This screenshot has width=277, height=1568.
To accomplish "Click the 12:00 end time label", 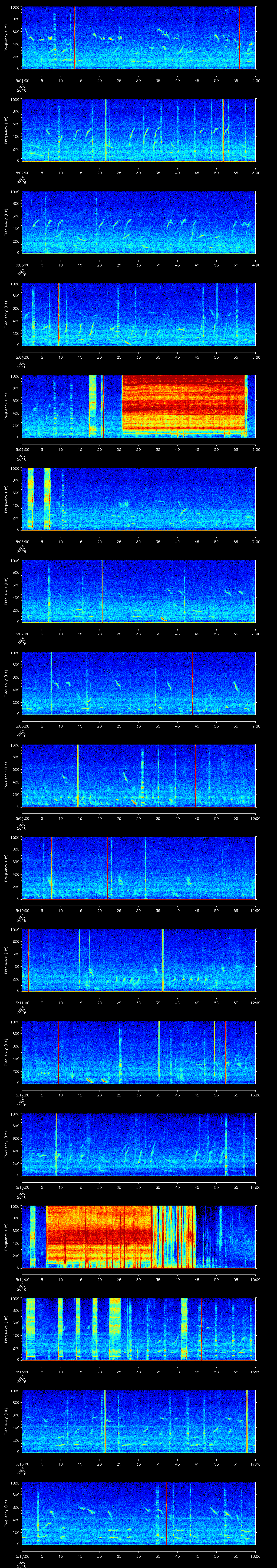I will tap(255, 1003).
